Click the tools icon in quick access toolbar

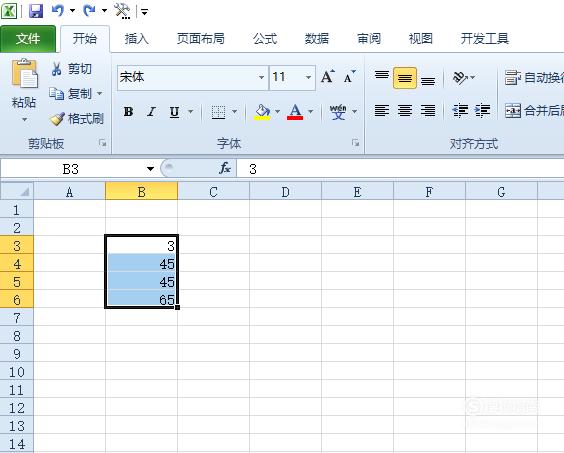tap(122, 11)
